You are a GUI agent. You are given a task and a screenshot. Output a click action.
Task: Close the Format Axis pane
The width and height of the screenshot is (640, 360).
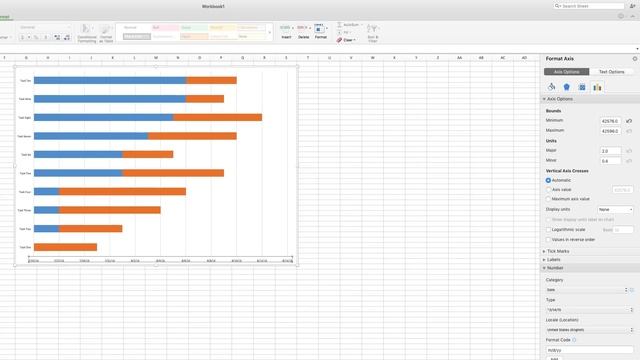[x=635, y=59]
